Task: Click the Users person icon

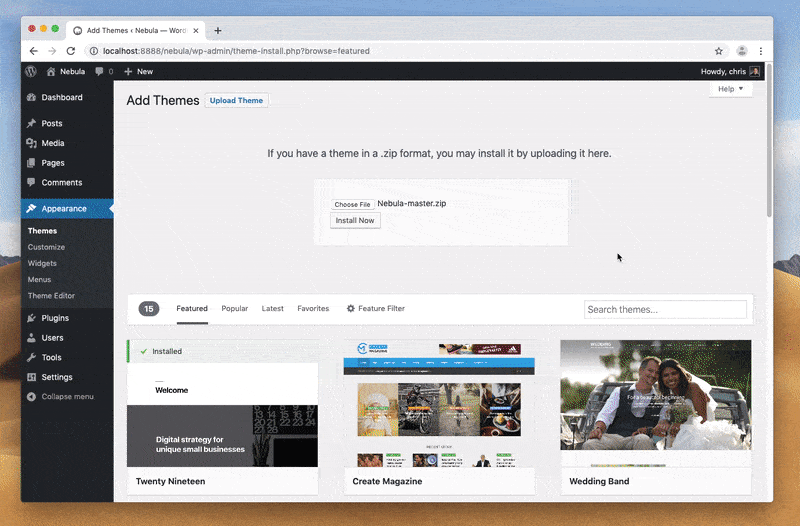Action: click(32, 338)
